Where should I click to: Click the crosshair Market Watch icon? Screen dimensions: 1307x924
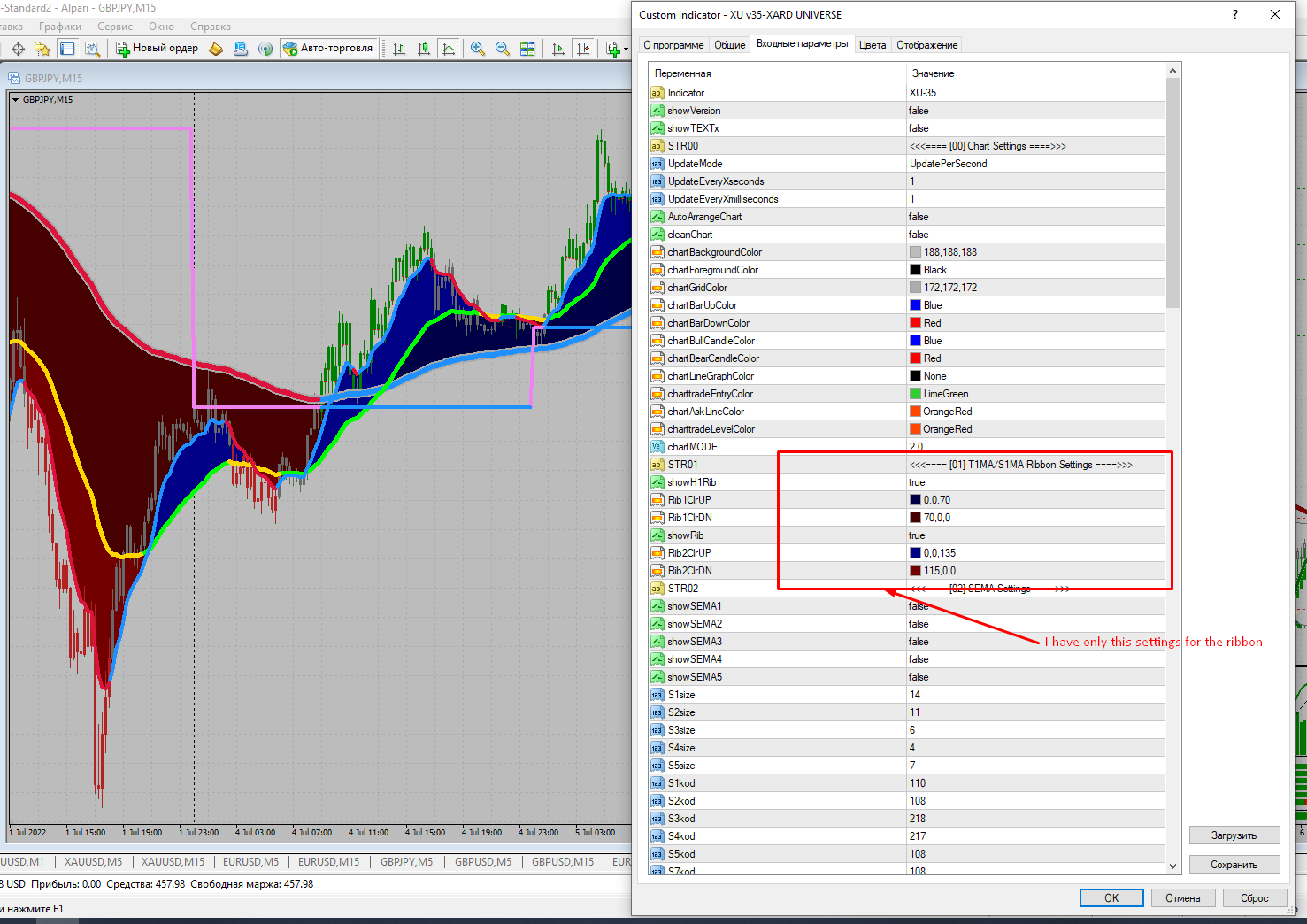tap(18, 49)
